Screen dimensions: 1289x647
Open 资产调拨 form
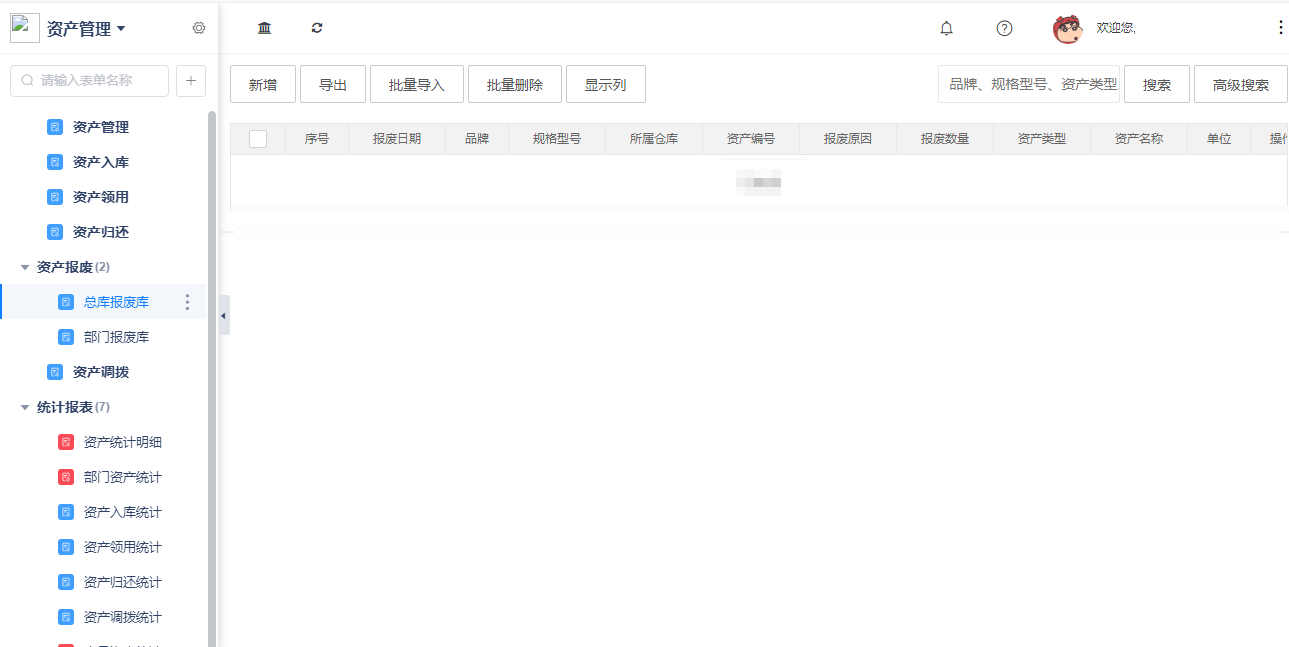101,372
